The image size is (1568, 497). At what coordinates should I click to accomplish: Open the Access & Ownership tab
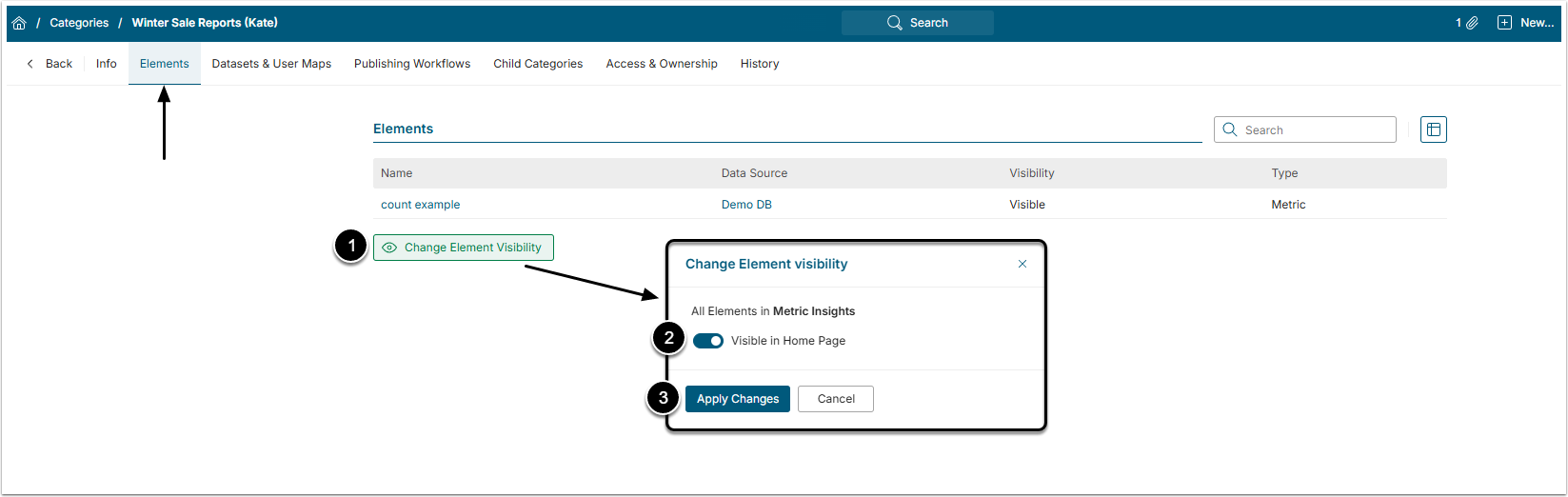[x=662, y=64]
